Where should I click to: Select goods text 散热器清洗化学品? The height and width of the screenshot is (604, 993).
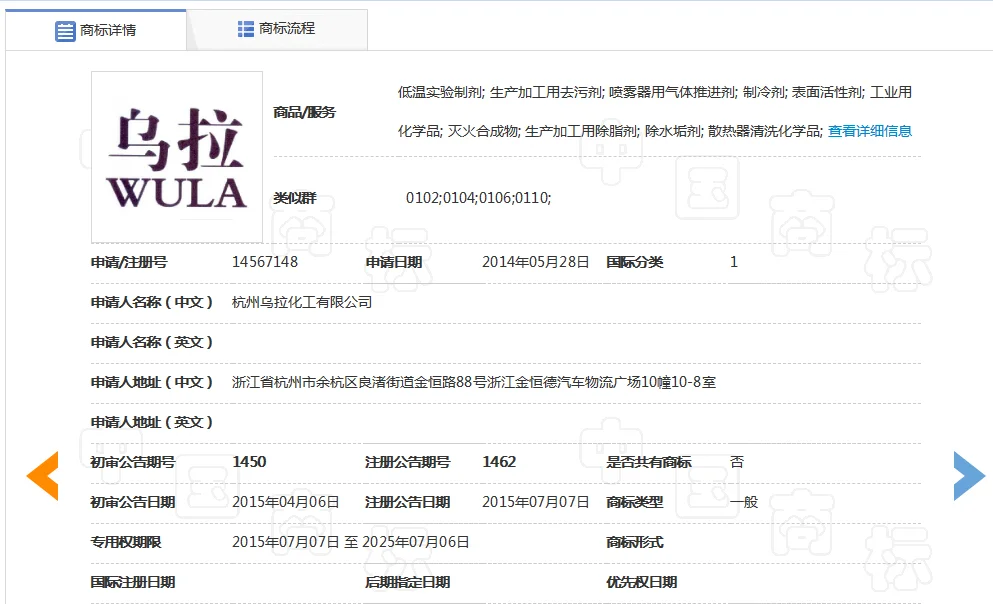tap(764, 131)
